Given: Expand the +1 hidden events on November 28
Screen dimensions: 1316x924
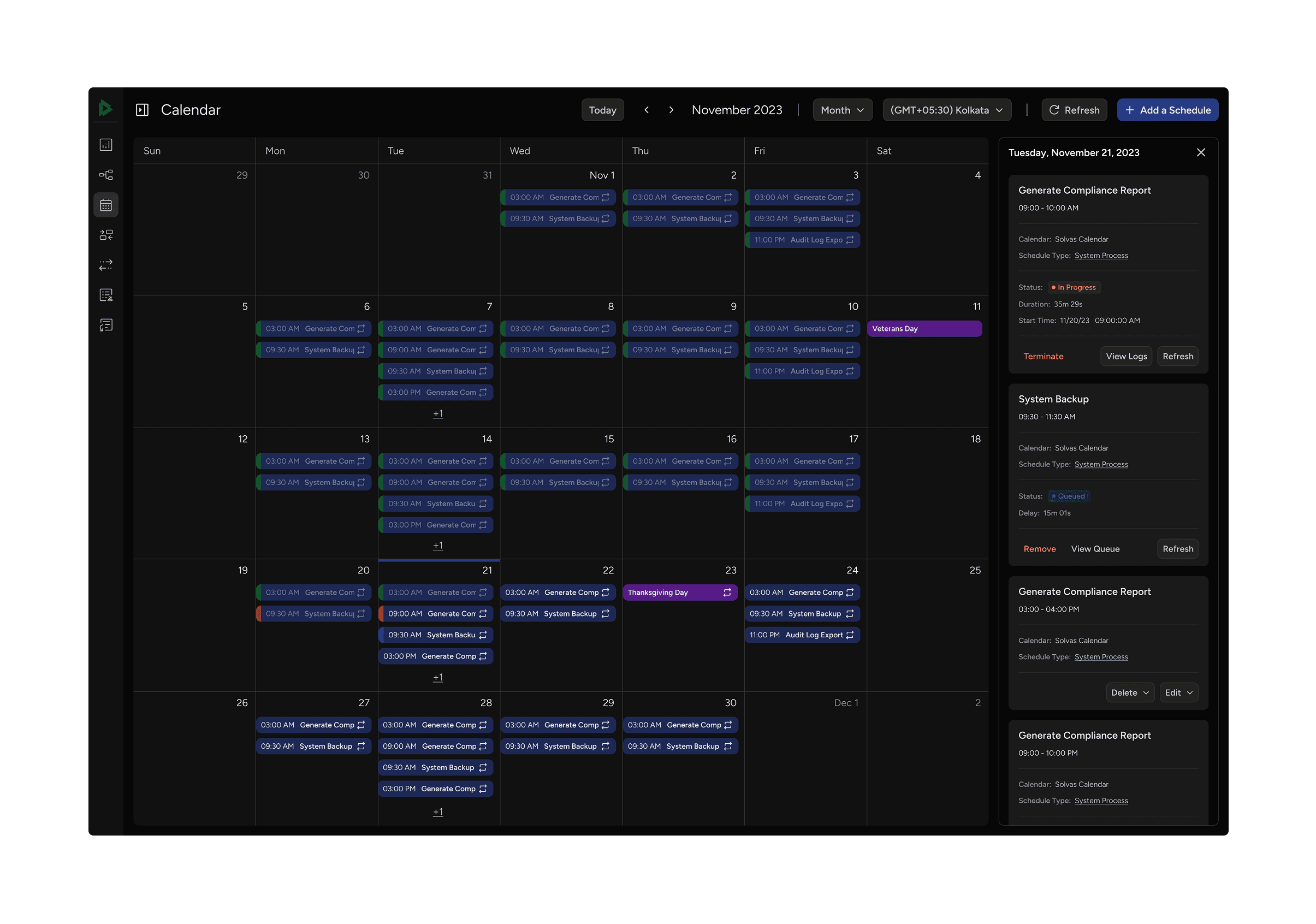Looking at the screenshot, I should point(438,812).
